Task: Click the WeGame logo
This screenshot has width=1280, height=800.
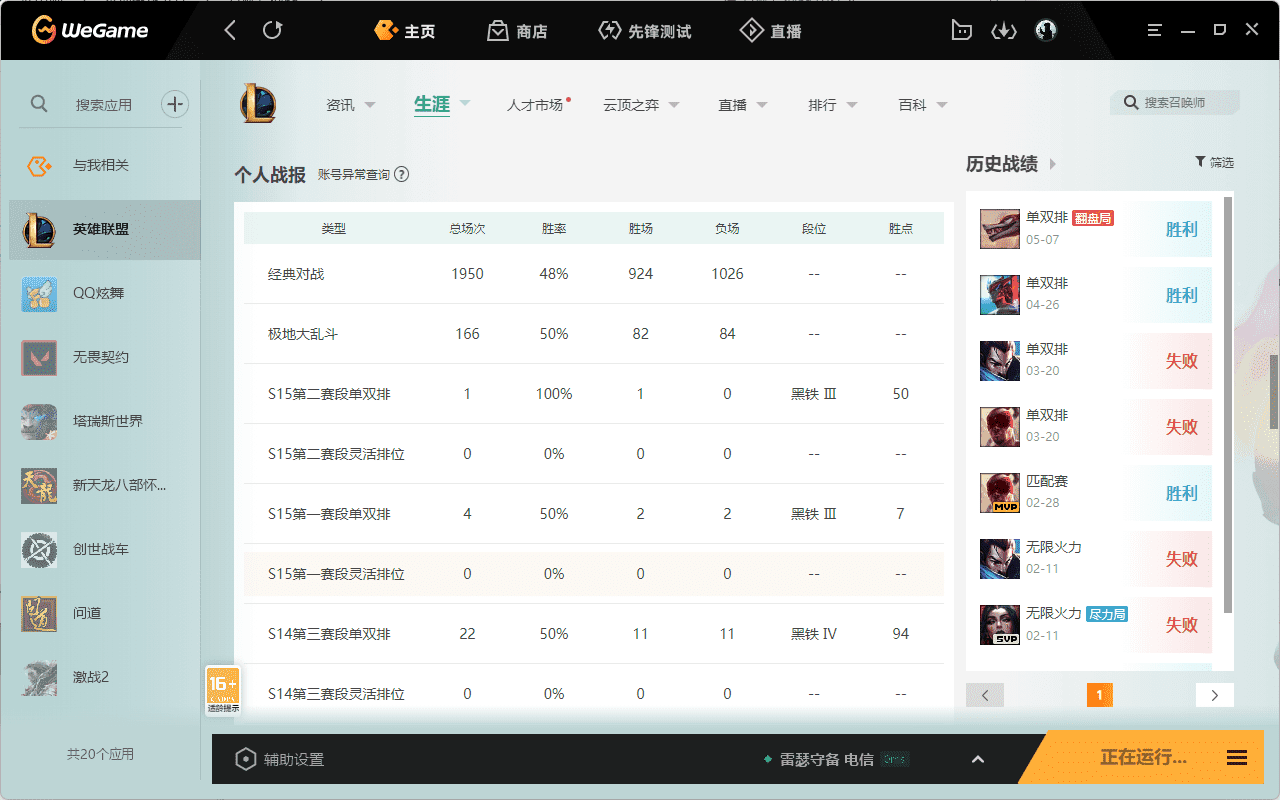Action: pos(89,31)
